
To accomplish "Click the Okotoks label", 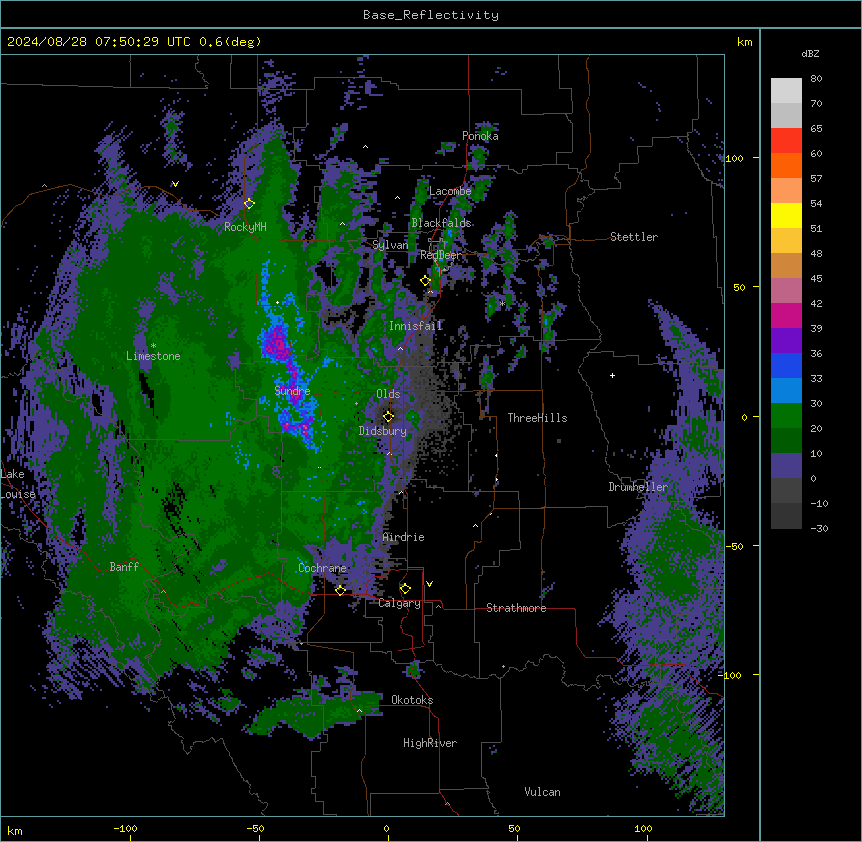I will tap(412, 700).
